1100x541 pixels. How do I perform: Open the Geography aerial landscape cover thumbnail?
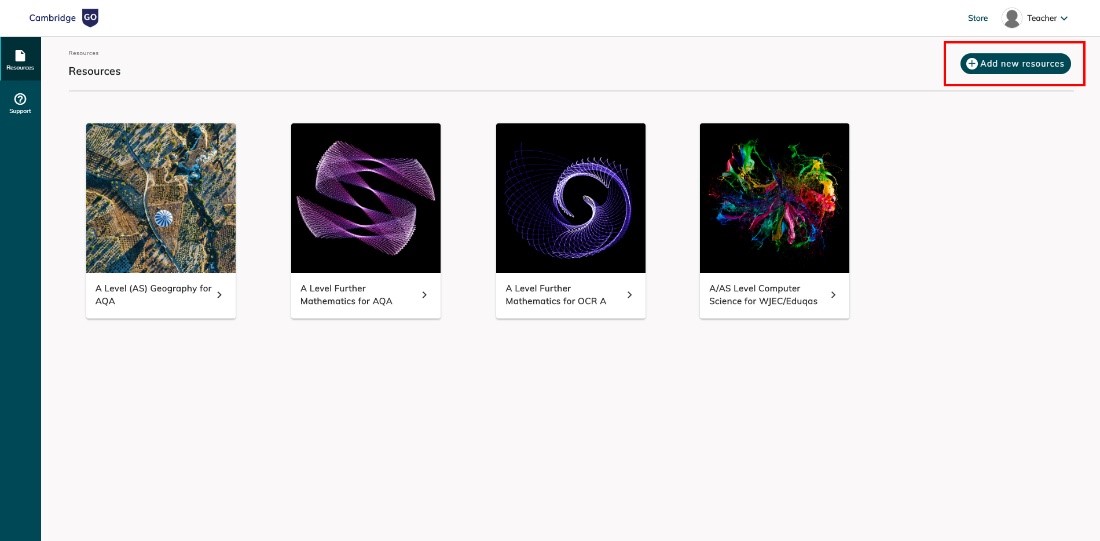click(161, 198)
